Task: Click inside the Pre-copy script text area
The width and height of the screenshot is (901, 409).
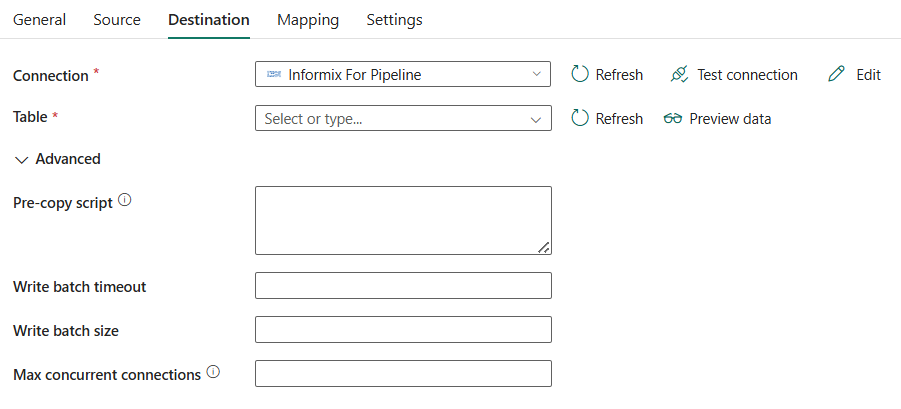Action: tap(403, 220)
